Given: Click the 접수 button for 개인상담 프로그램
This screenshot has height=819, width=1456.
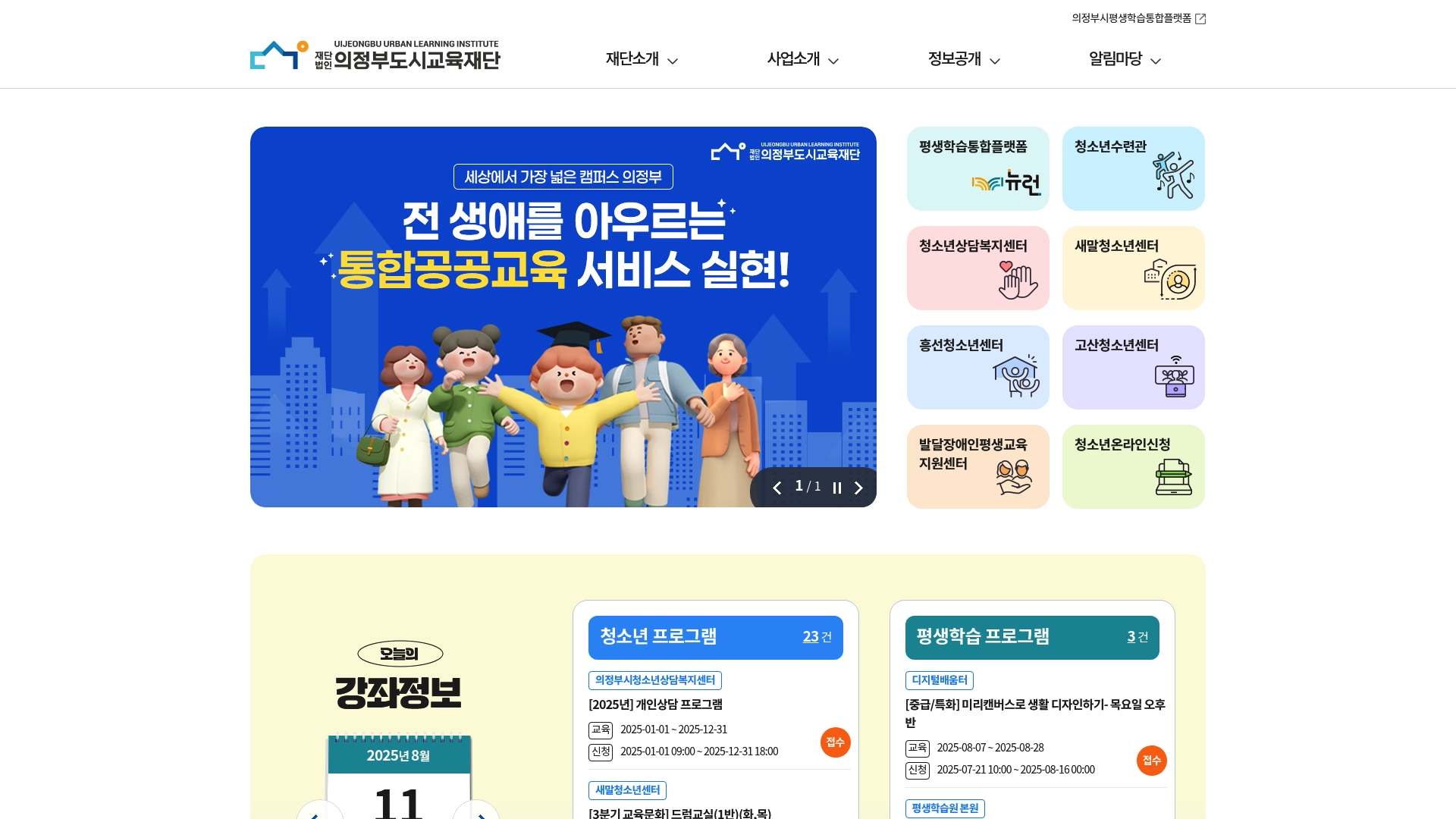Looking at the screenshot, I should click(x=835, y=742).
